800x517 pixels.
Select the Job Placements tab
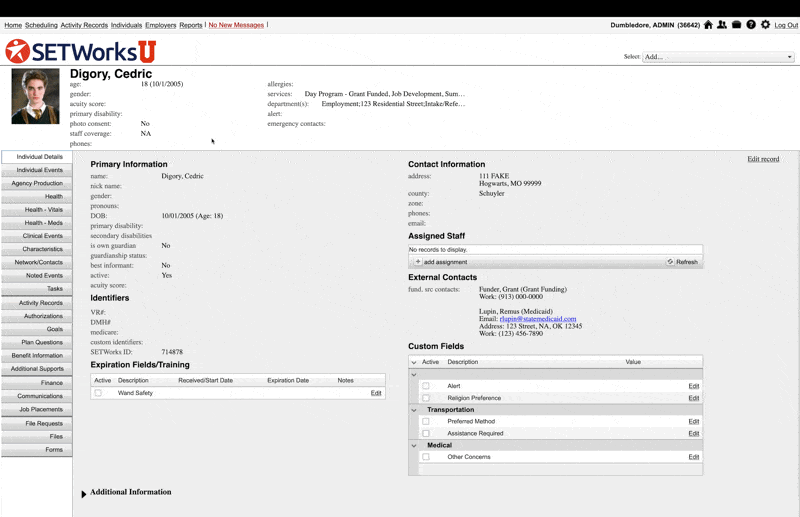(x=37, y=409)
